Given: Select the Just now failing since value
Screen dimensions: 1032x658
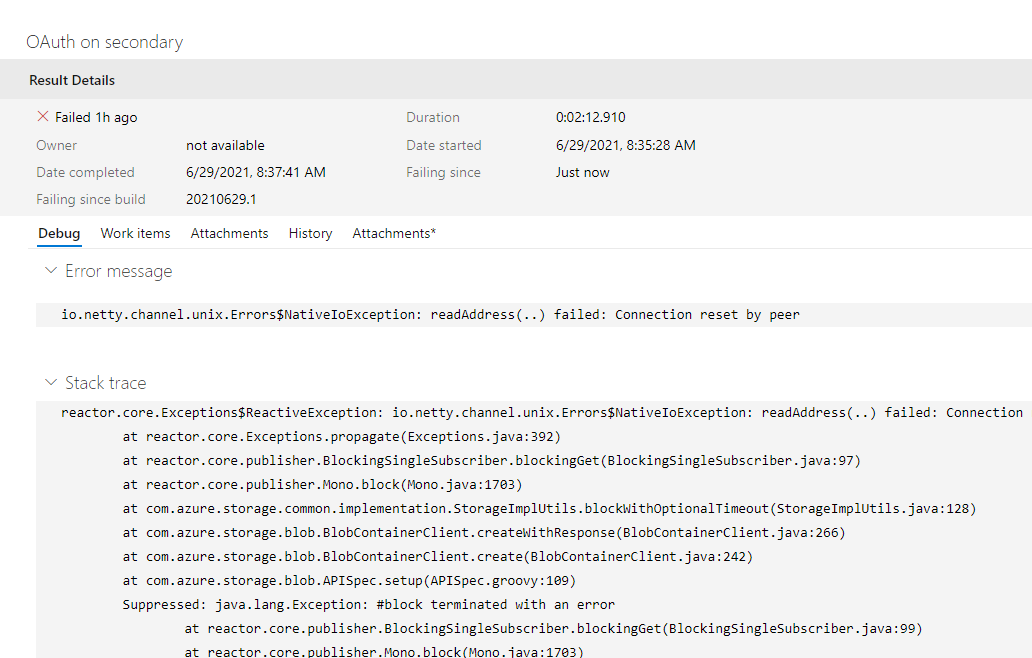Looking at the screenshot, I should pyautogui.click(x=582, y=172).
